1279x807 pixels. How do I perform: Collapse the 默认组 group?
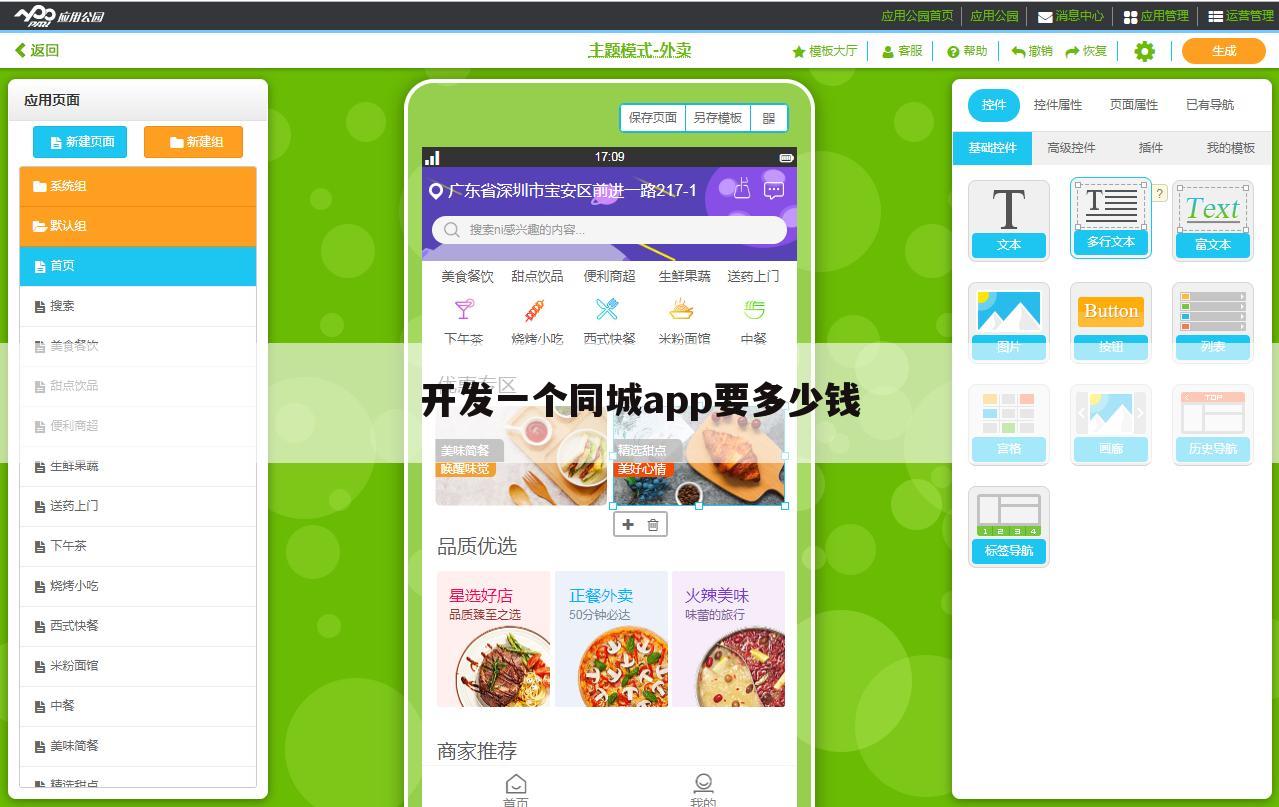[138, 226]
